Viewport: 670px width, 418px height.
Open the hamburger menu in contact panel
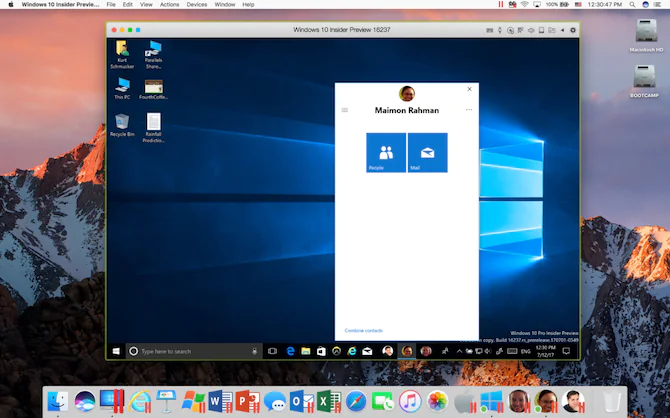(345, 110)
